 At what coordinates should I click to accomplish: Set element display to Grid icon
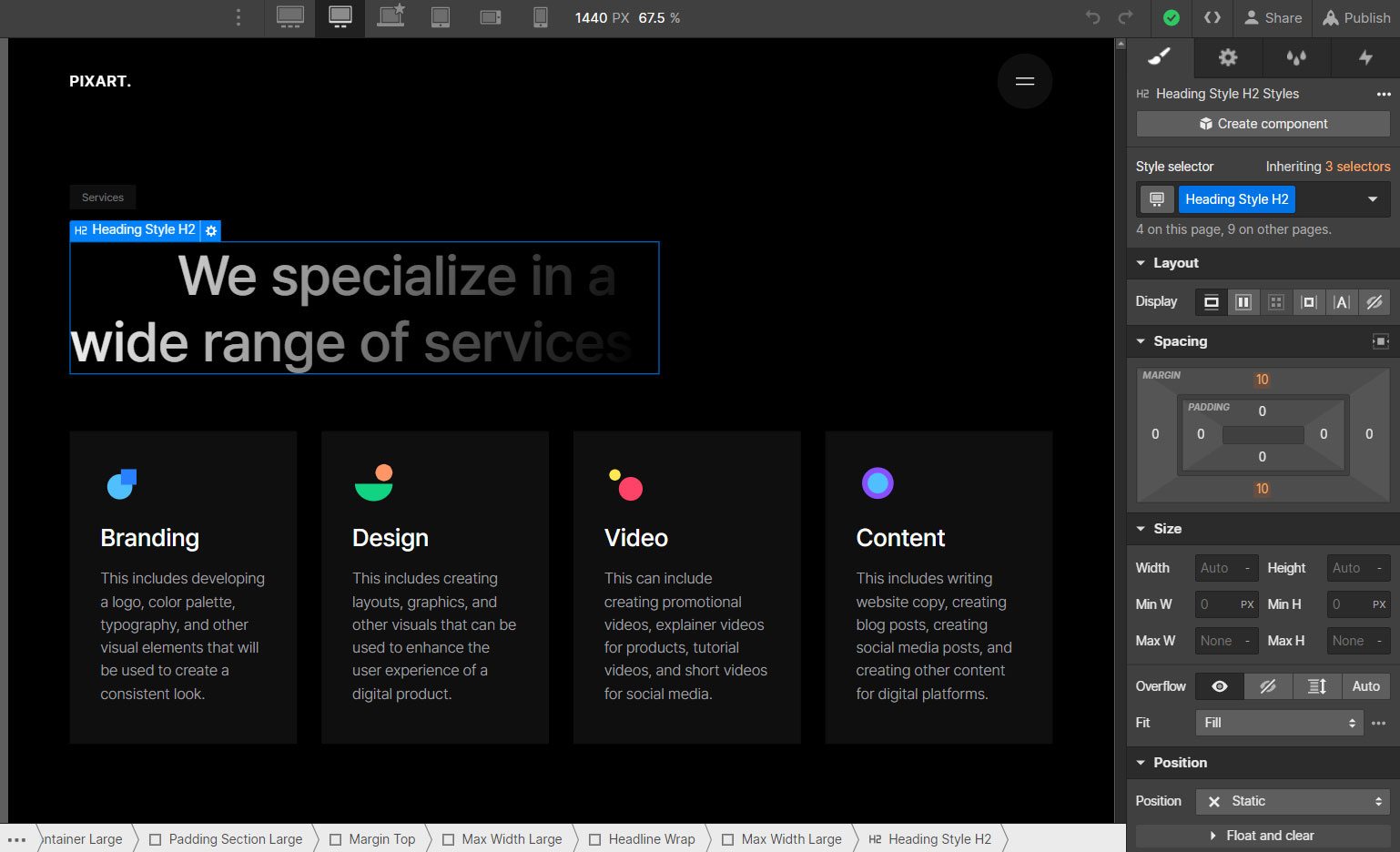tap(1275, 301)
